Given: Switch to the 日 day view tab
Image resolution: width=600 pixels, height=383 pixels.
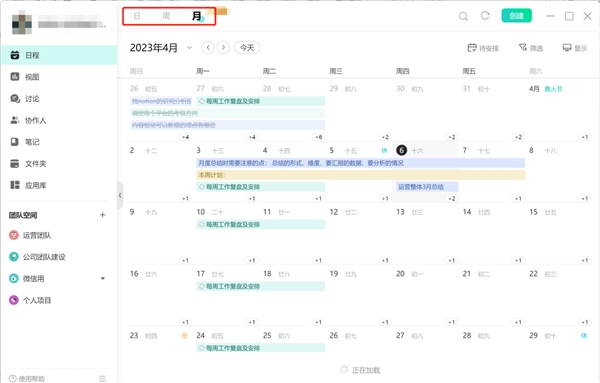Looking at the screenshot, I should [x=137, y=16].
